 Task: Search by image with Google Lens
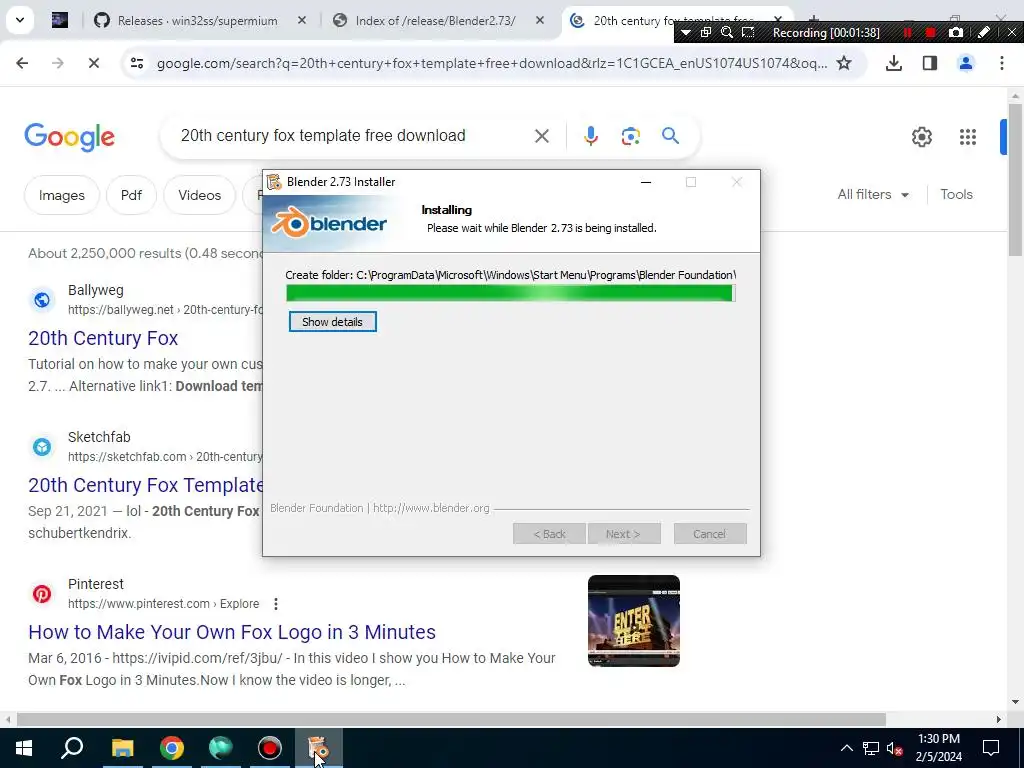coord(630,136)
